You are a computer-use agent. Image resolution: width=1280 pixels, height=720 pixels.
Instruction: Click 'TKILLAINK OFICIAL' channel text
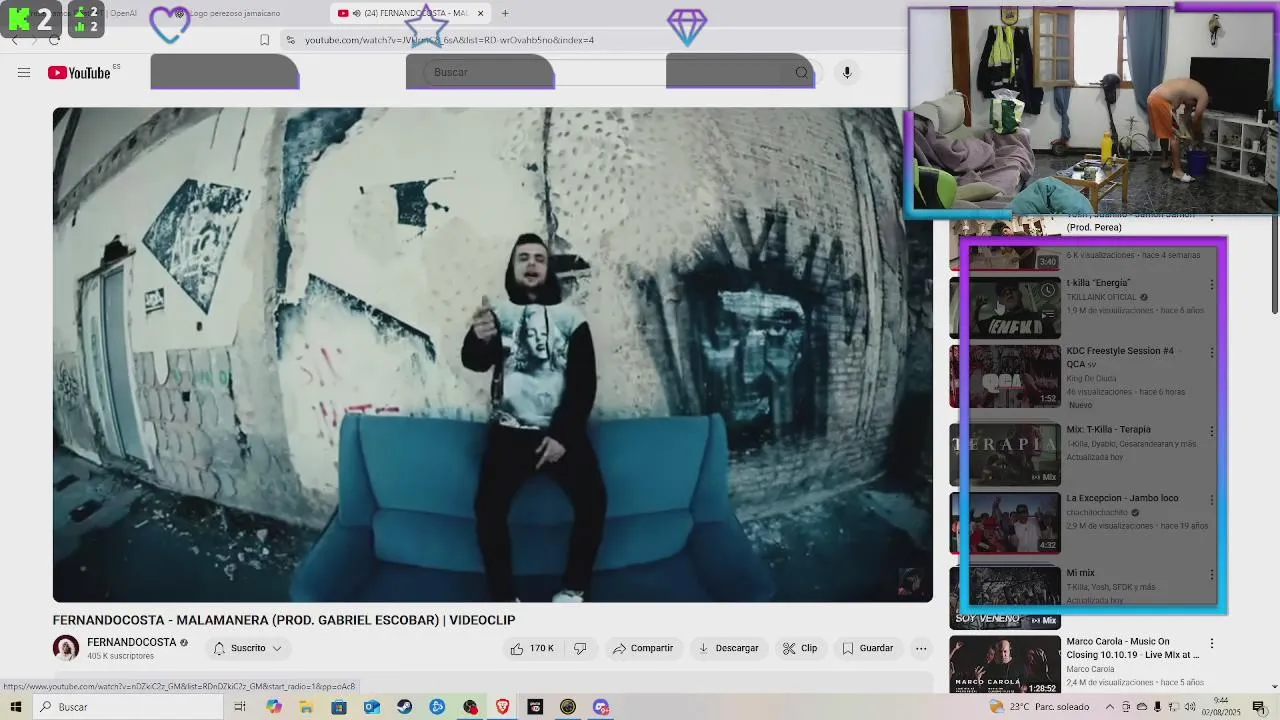click(x=1101, y=297)
